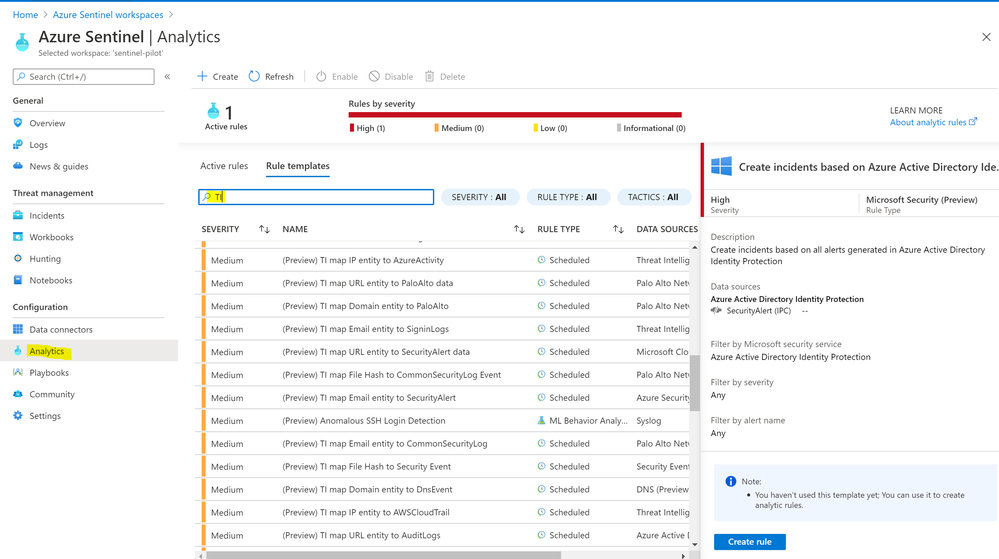Sort the Severity column

(x=264, y=229)
